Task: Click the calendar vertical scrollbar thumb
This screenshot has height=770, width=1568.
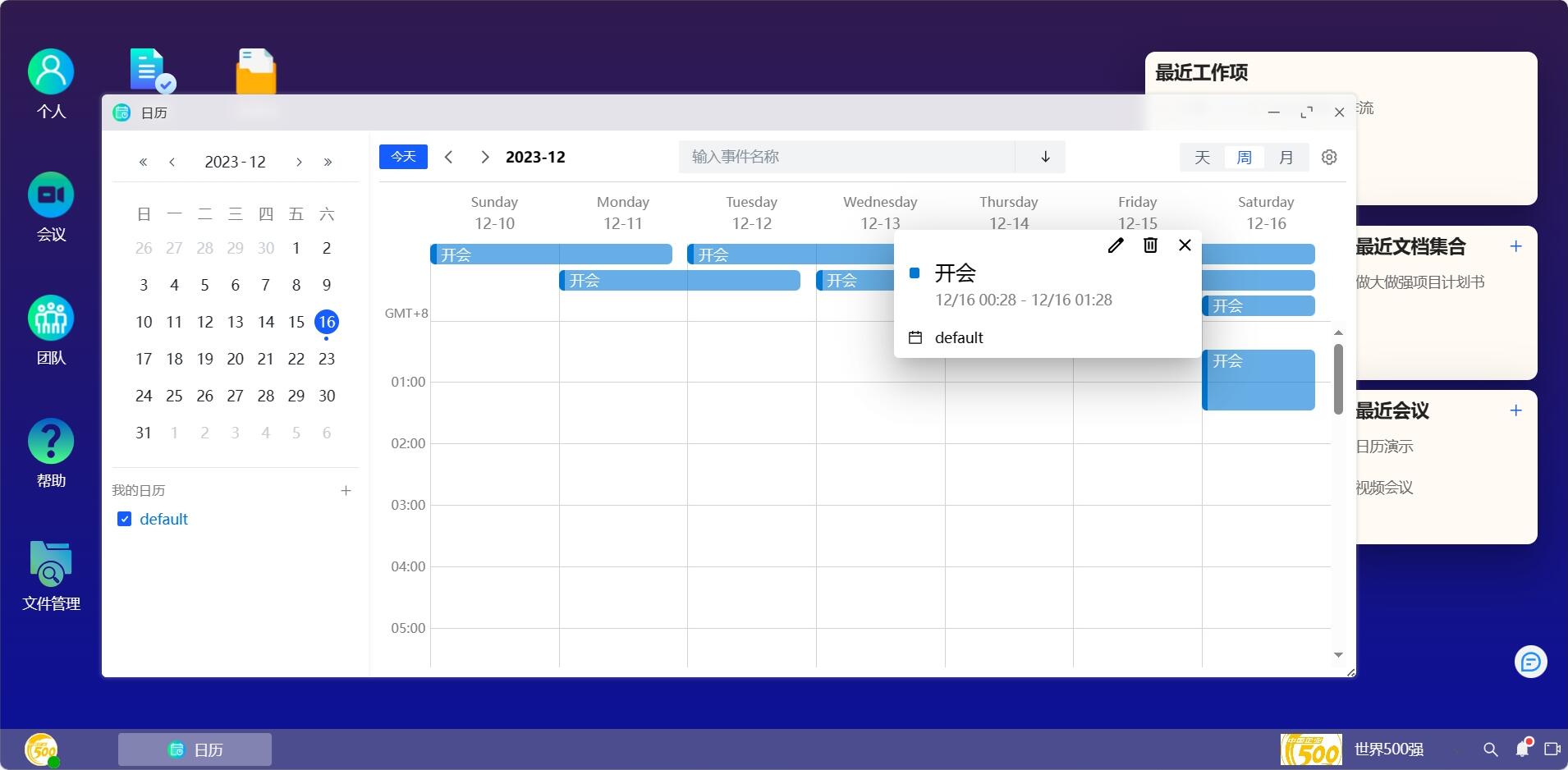Action: click(x=1338, y=378)
